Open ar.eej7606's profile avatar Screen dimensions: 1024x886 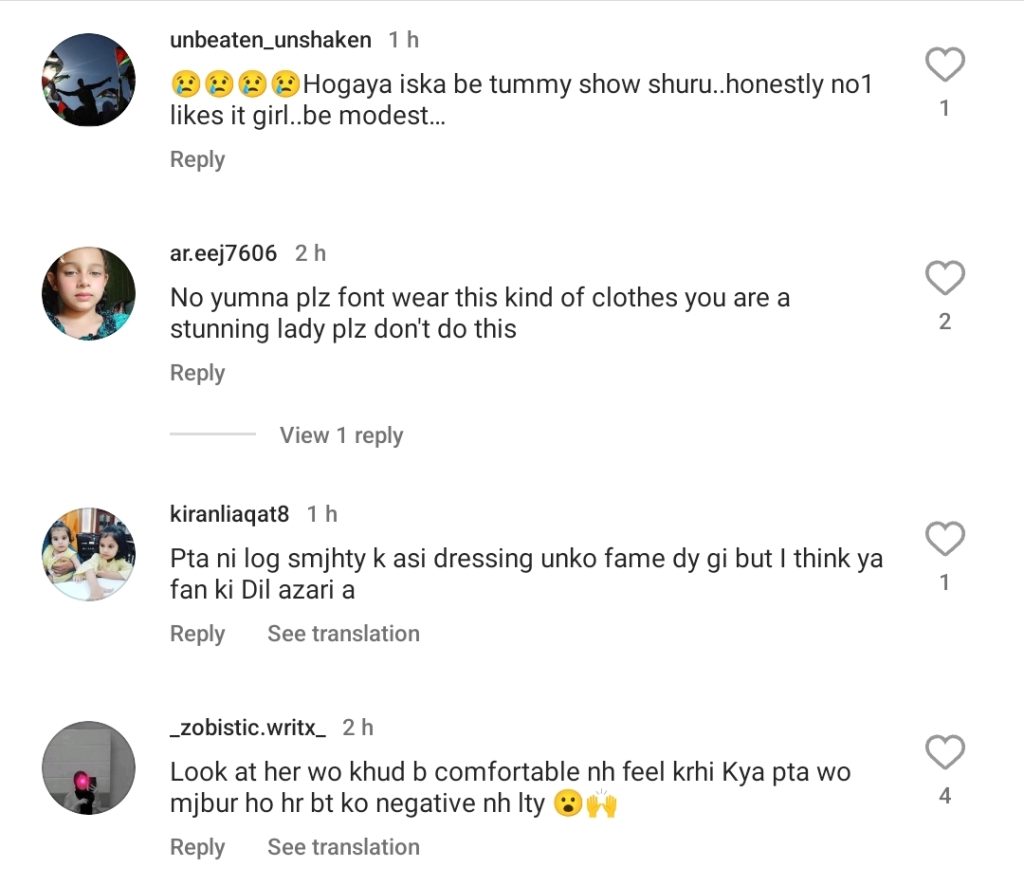pyautogui.click(x=88, y=293)
